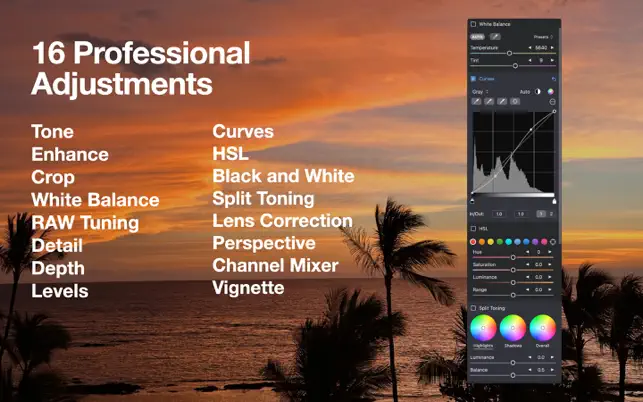This screenshot has height=402, width=643.
Task: Click the Curves Auto label
Action: click(x=525, y=92)
